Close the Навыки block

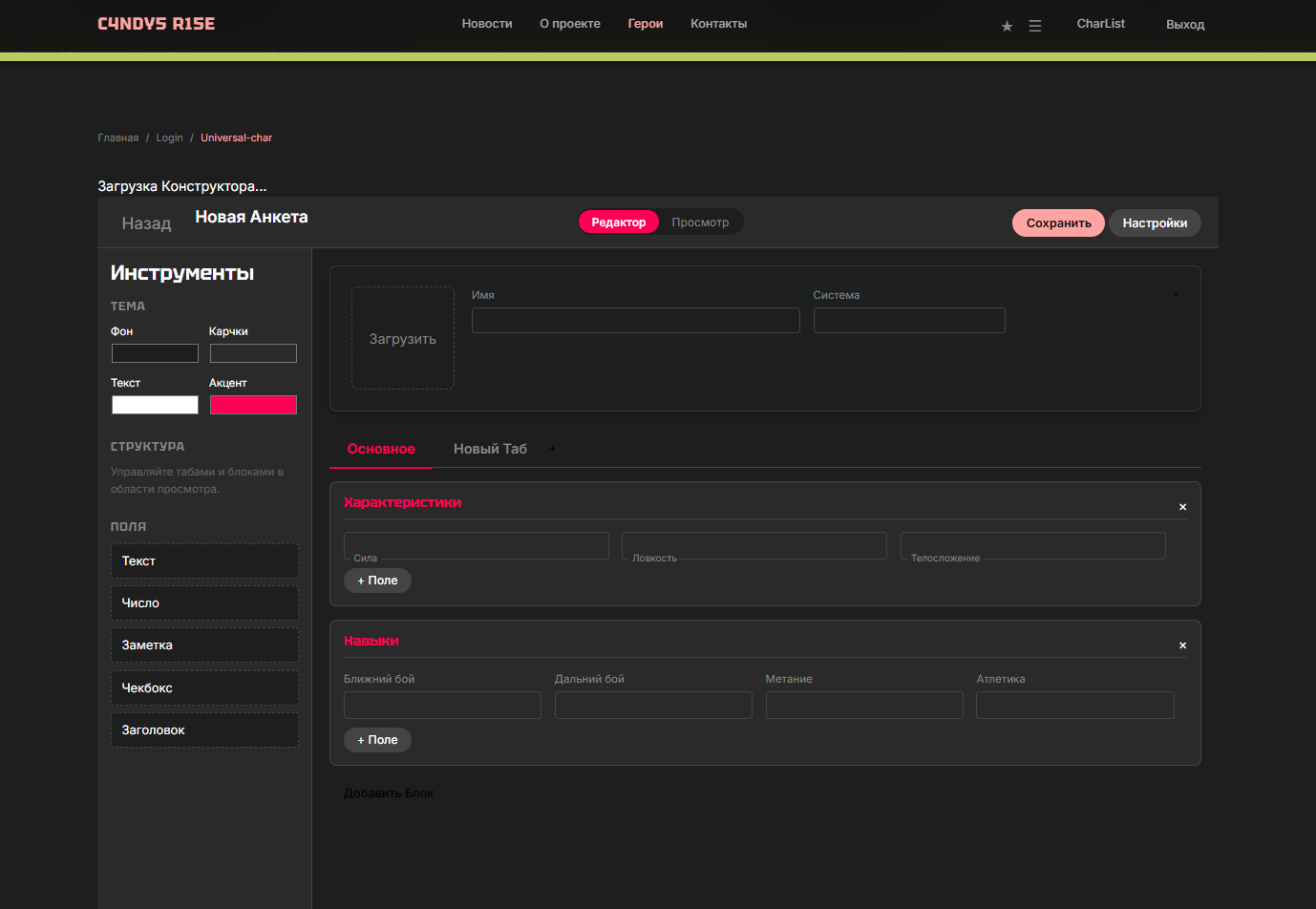[1182, 645]
